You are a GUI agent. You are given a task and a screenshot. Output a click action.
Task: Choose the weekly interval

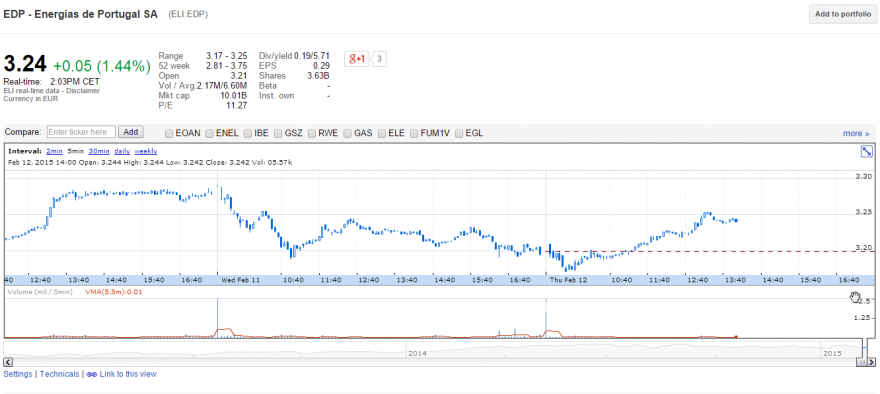click(146, 152)
